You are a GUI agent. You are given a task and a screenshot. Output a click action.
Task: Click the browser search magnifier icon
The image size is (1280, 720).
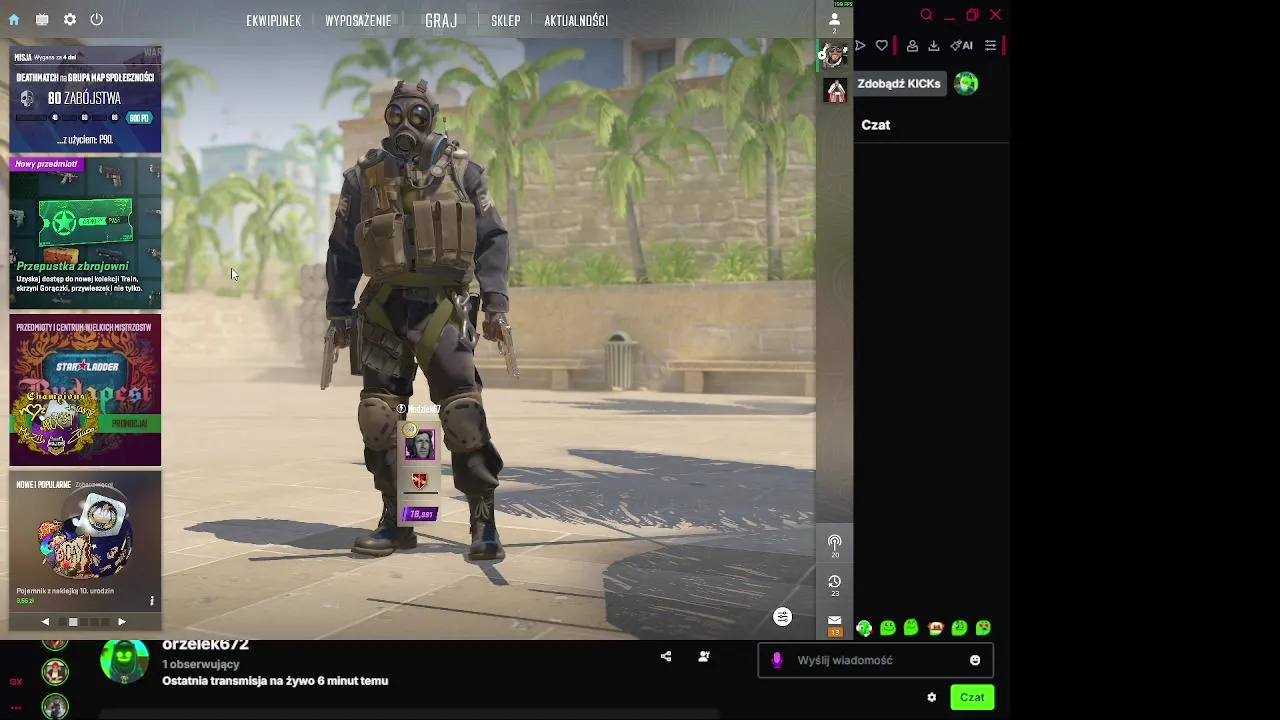point(926,15)
